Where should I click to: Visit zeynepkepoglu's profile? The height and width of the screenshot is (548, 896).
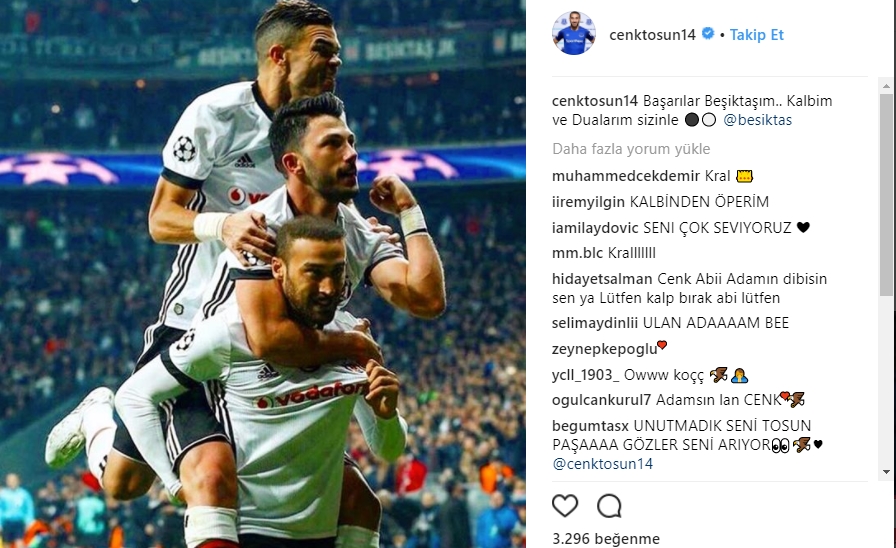tap(605, 349)
